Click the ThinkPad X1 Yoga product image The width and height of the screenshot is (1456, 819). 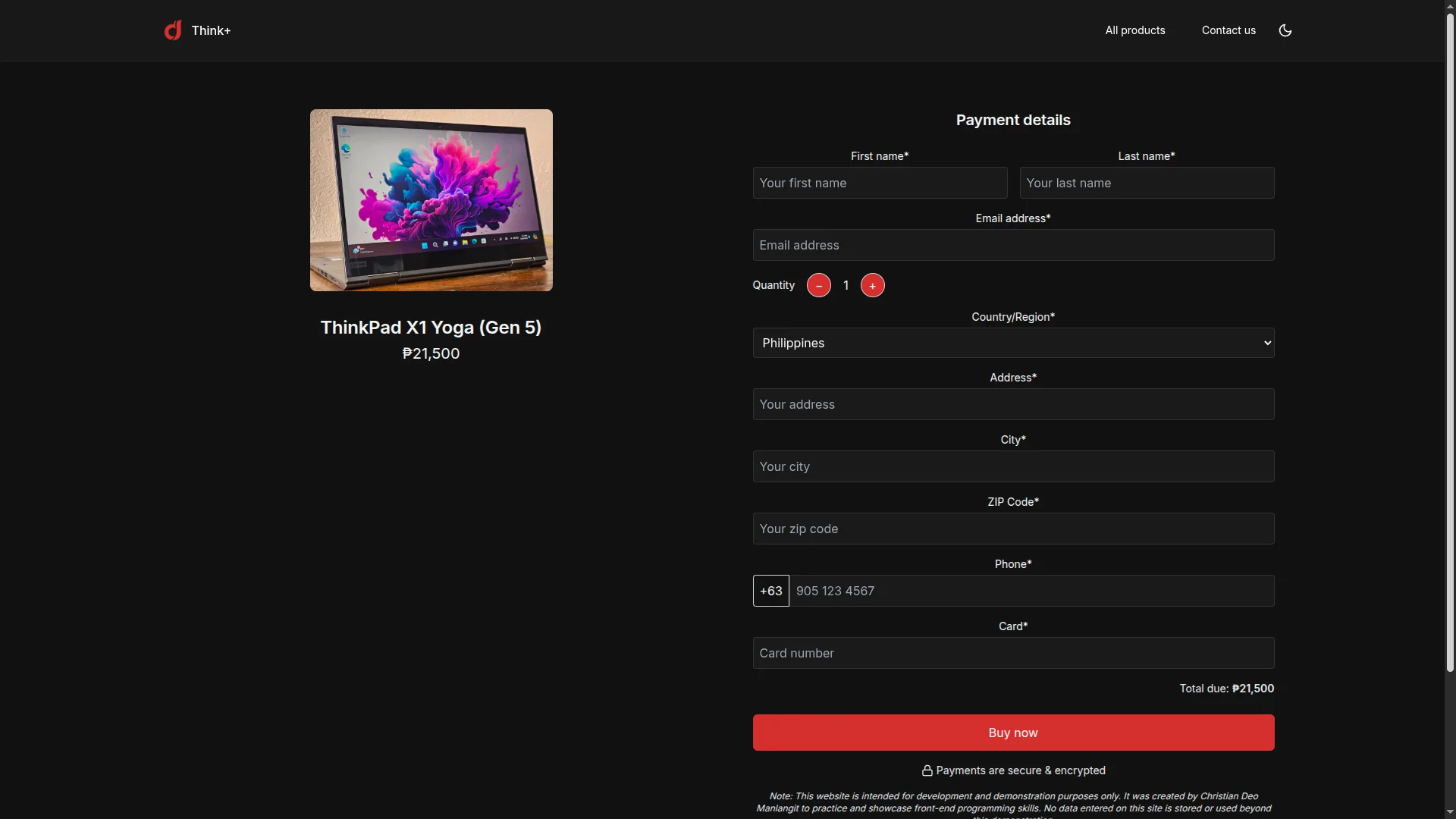coord(431,200)
